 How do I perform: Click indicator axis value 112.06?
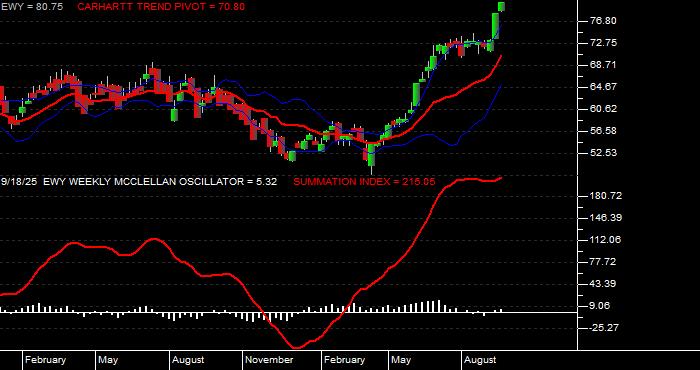[606, 240]
